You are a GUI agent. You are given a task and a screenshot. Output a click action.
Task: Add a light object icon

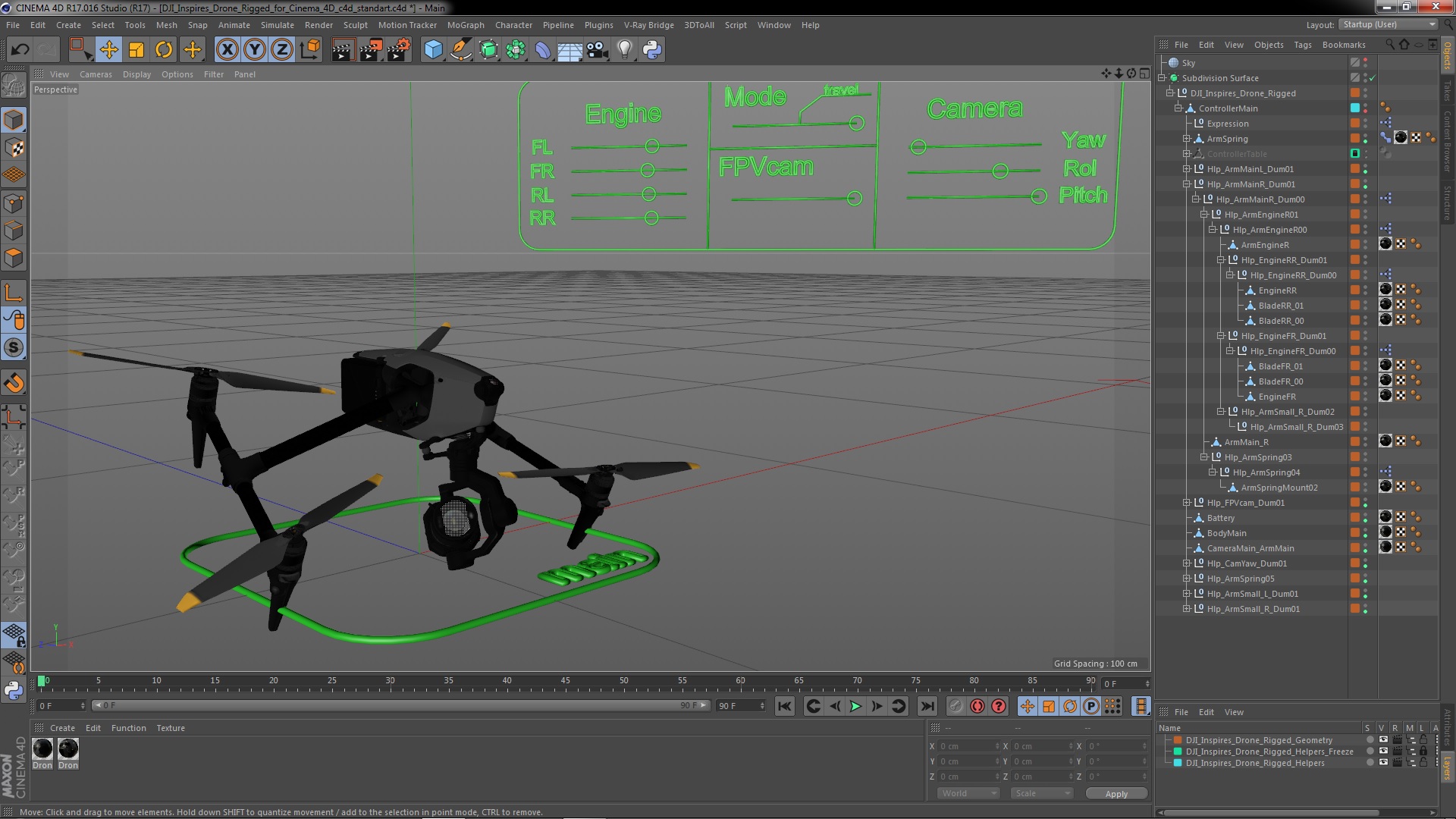624,50
